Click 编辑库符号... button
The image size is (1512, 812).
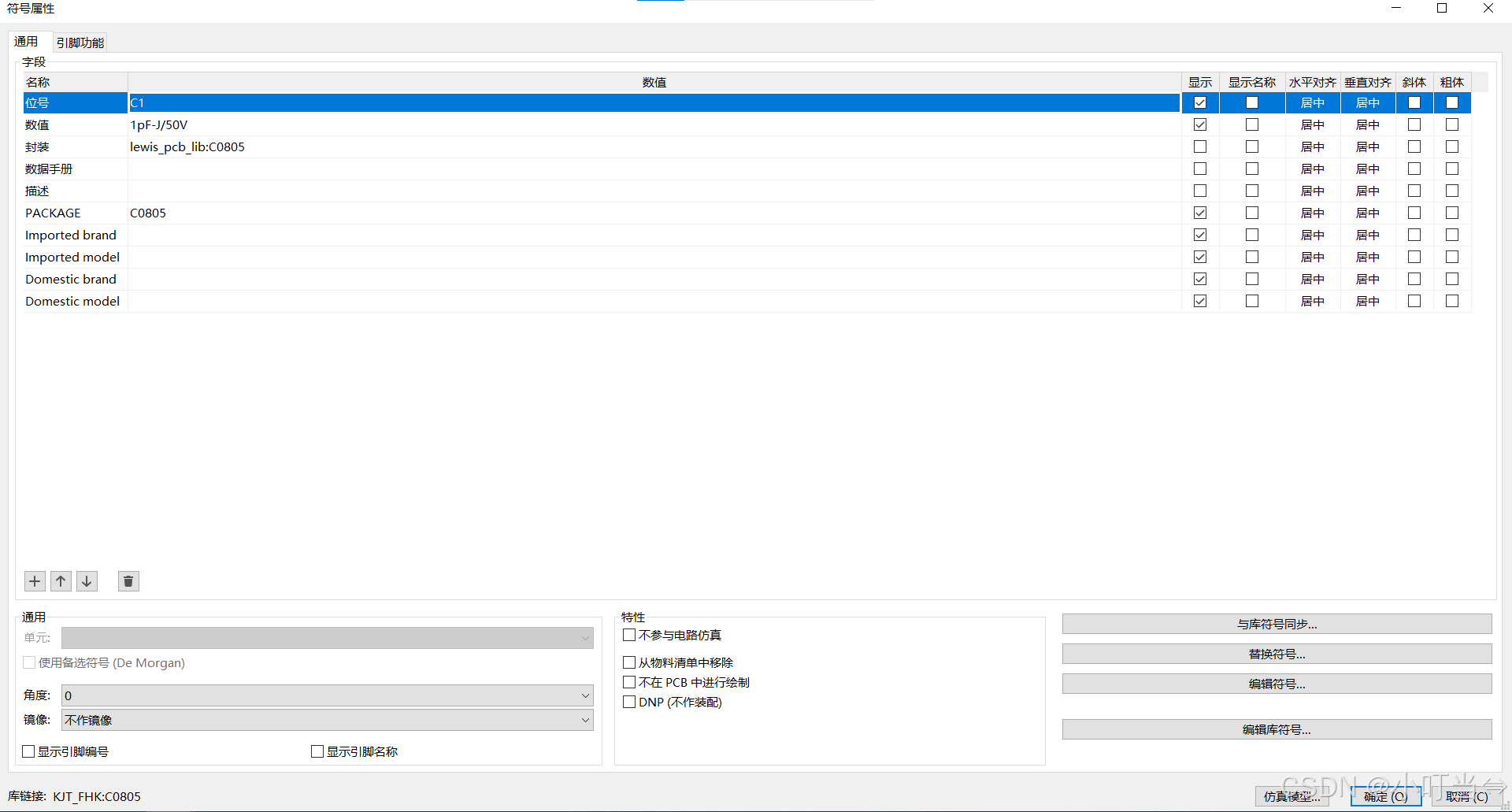(x=1277, y=729)
